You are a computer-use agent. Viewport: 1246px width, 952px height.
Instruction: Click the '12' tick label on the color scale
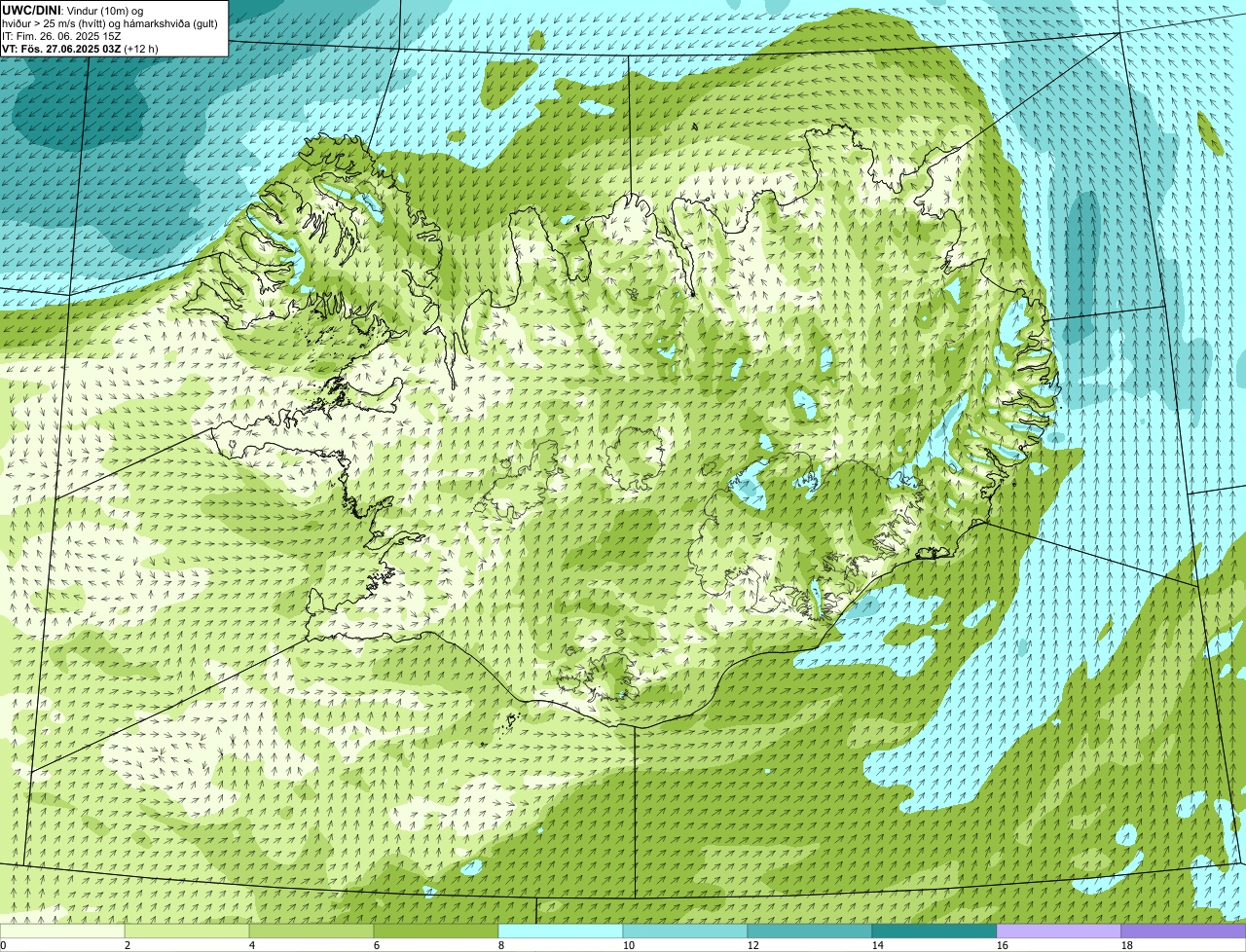tap(753, 945)
